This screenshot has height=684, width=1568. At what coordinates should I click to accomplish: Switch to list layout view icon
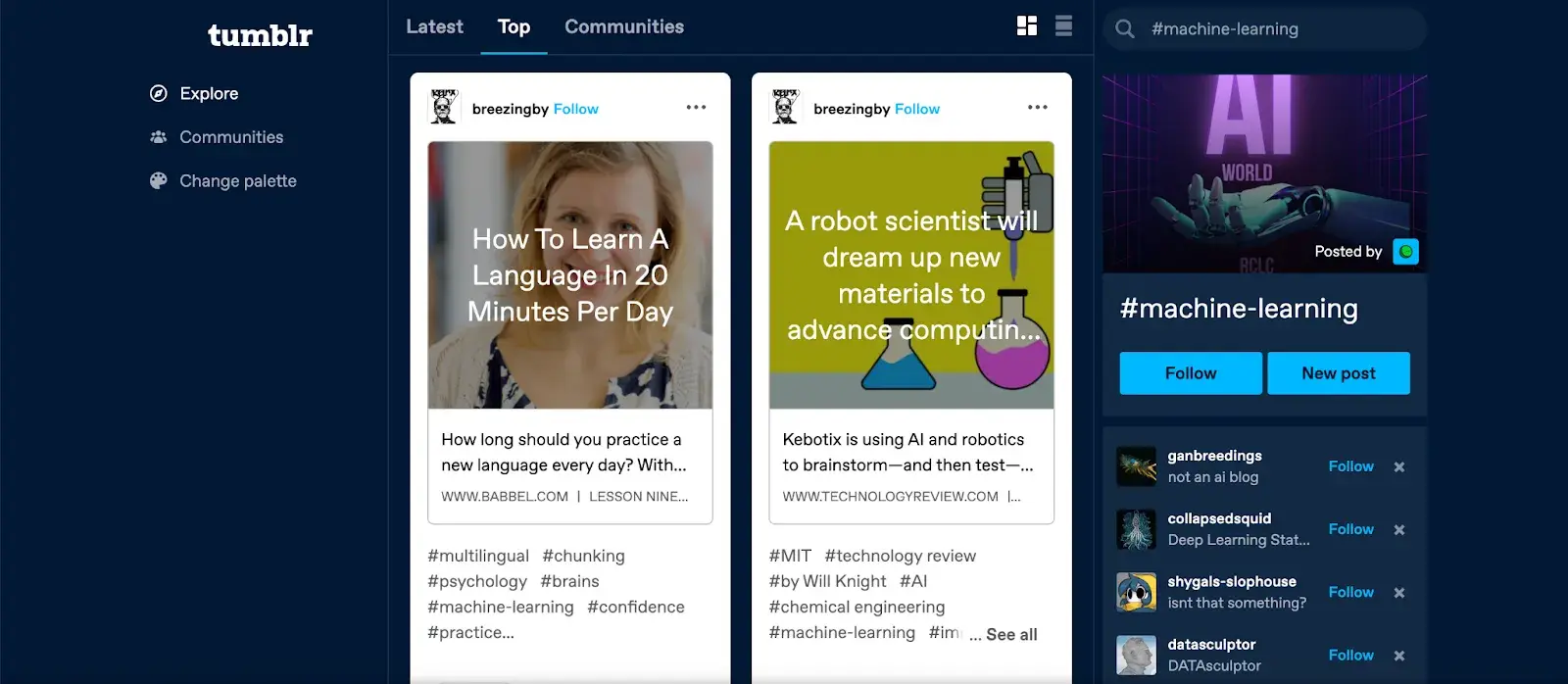tap(1063, 26)
